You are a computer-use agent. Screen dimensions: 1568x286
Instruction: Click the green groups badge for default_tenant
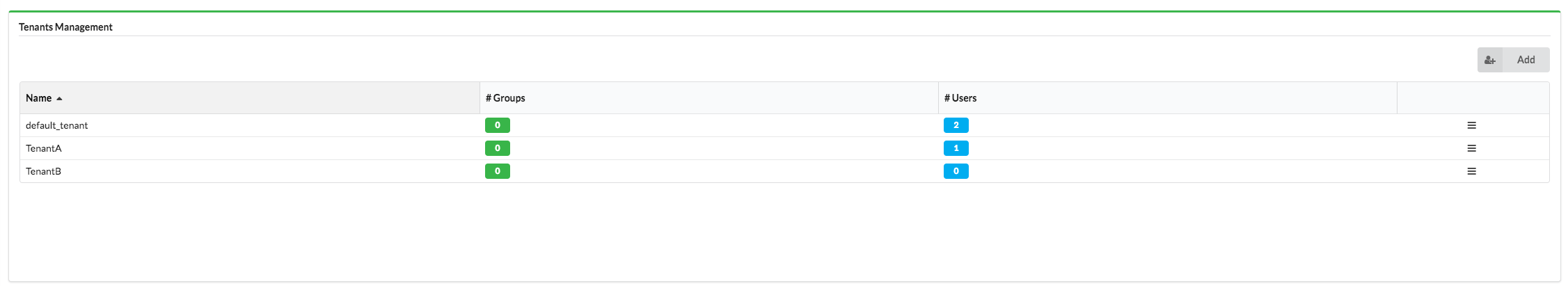(498, 125)
